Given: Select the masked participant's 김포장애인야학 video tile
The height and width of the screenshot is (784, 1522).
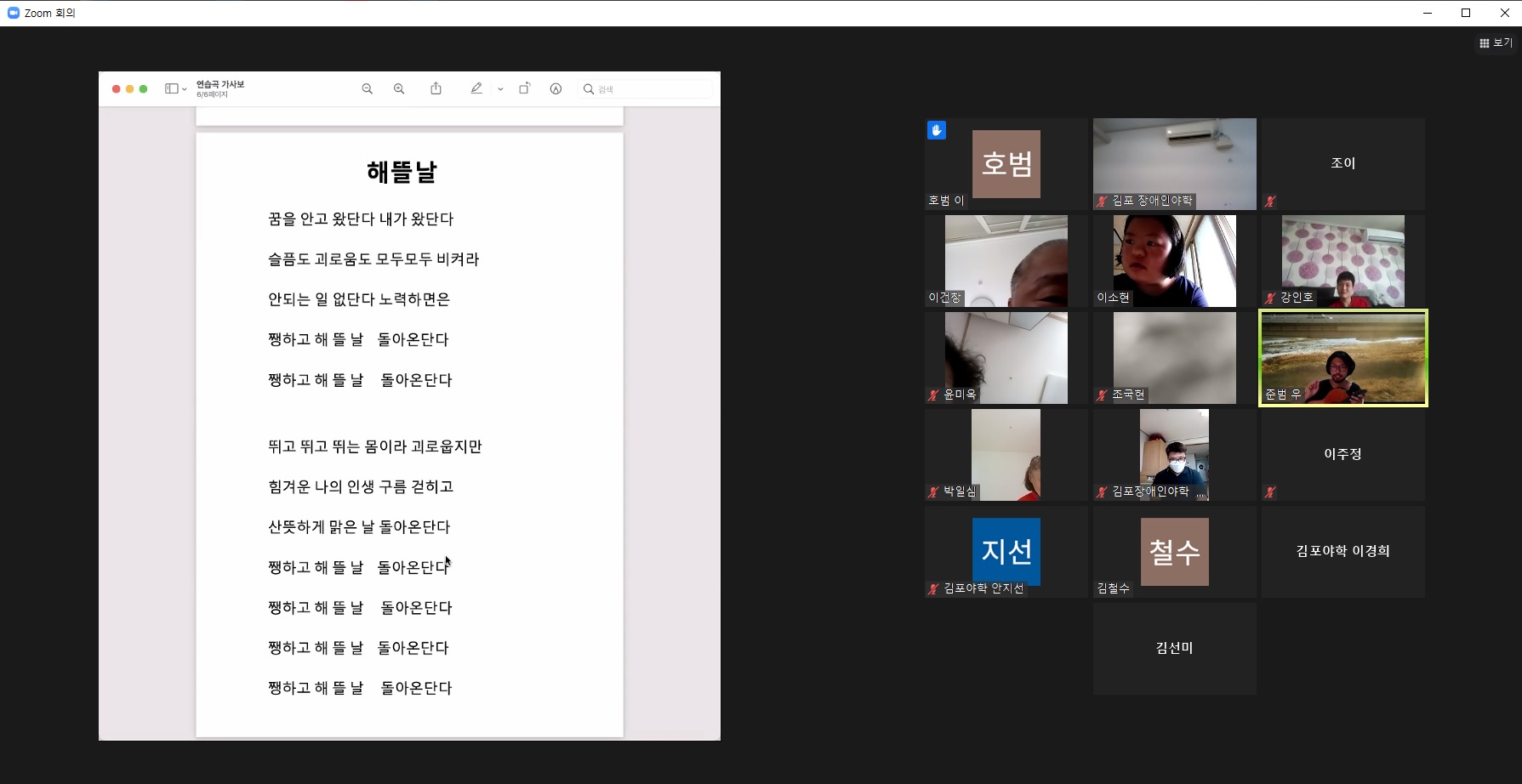Looking at the screenshot, I should pos(1175,455).
